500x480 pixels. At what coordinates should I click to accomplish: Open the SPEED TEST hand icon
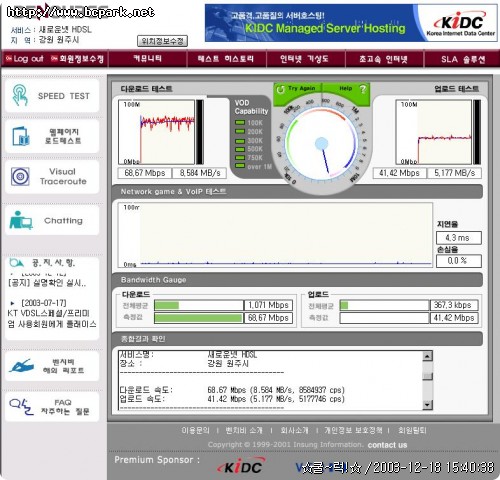coord(20,95)
